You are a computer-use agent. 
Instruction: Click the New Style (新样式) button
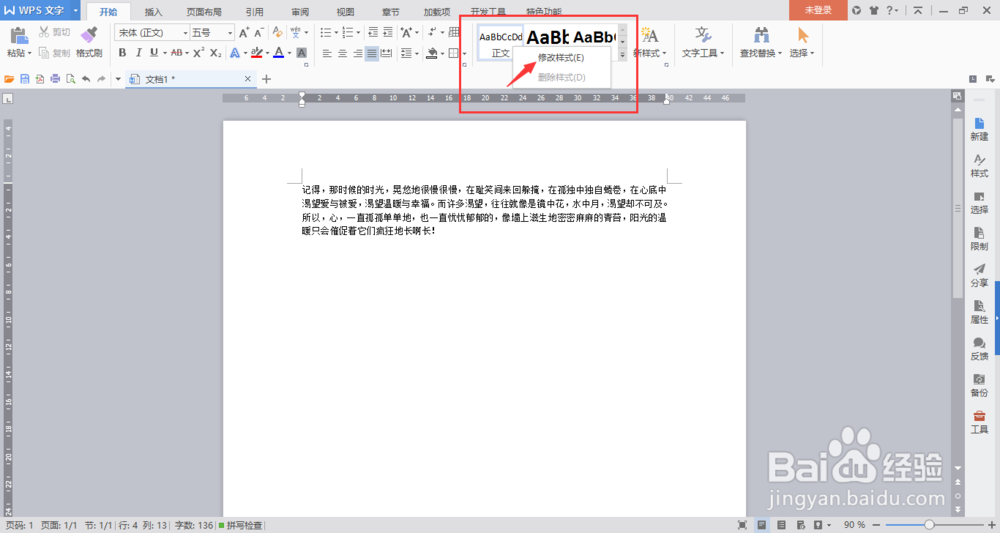[x=650, y=42]
